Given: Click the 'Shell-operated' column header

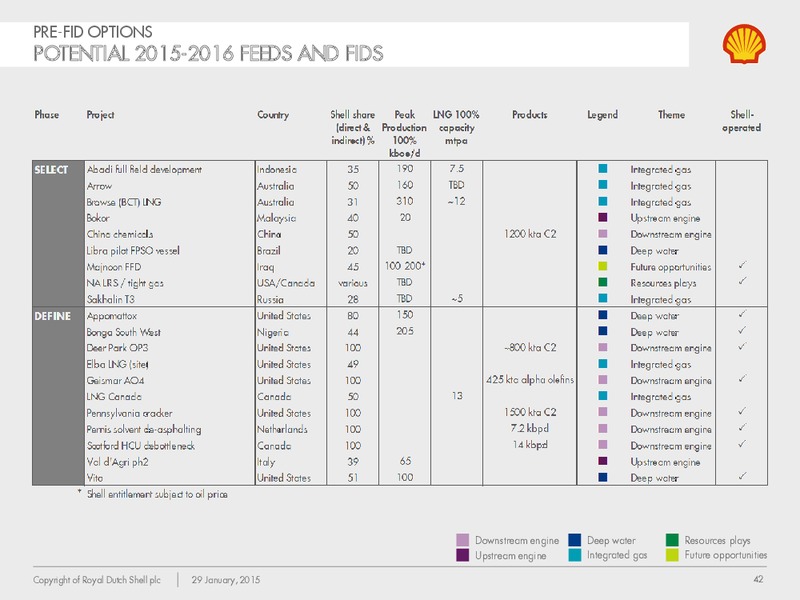Looking at the screenshot, I should pyautogui.click(x=741, y=121).
